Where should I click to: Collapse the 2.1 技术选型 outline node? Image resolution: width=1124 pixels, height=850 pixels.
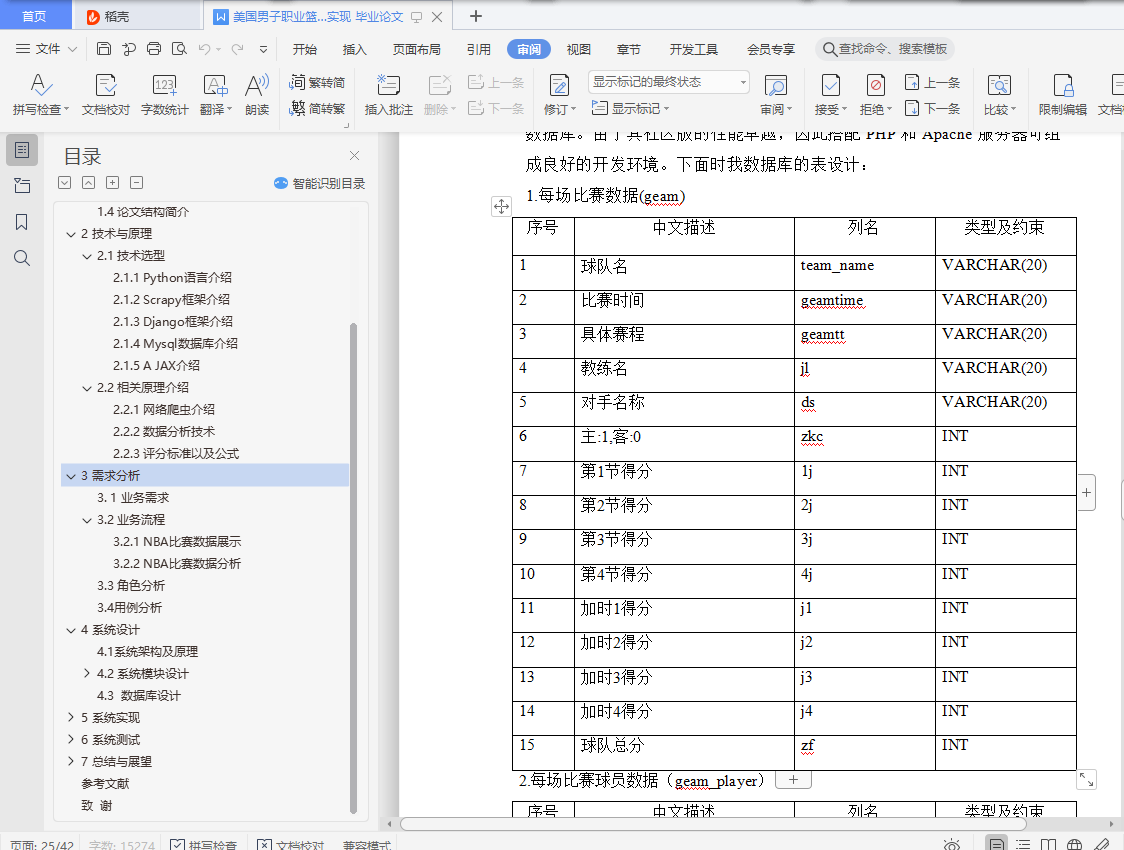pyautogui.click(x=87, y=256)
